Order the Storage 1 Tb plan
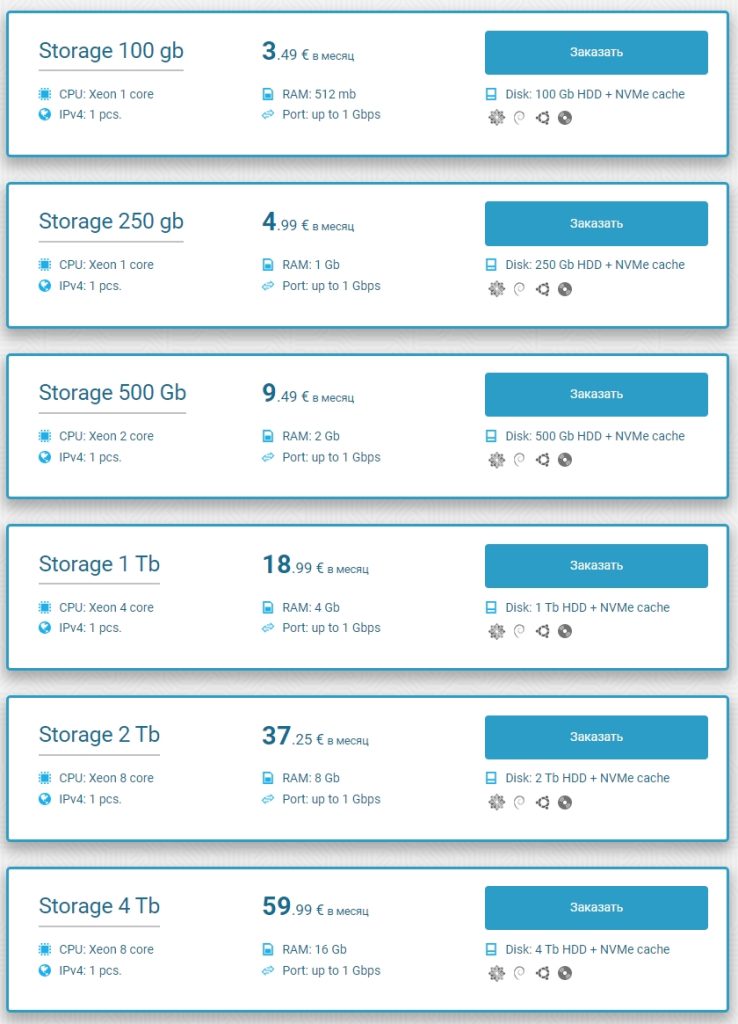 pos(596,566)
